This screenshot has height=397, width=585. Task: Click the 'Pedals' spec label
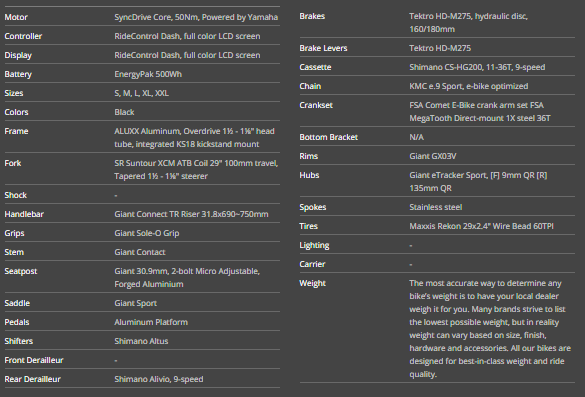pos(17,322)
